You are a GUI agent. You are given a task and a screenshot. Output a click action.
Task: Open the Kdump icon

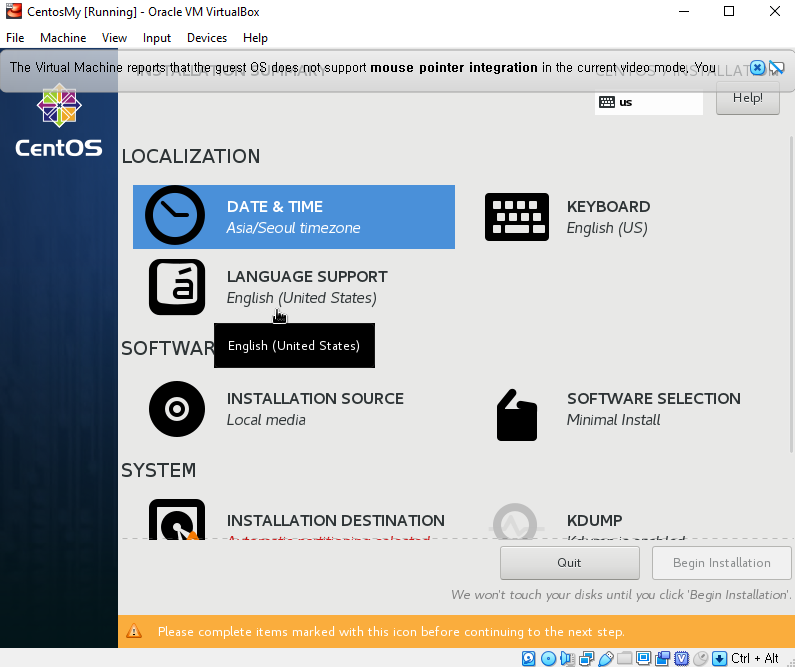point(516,521)
